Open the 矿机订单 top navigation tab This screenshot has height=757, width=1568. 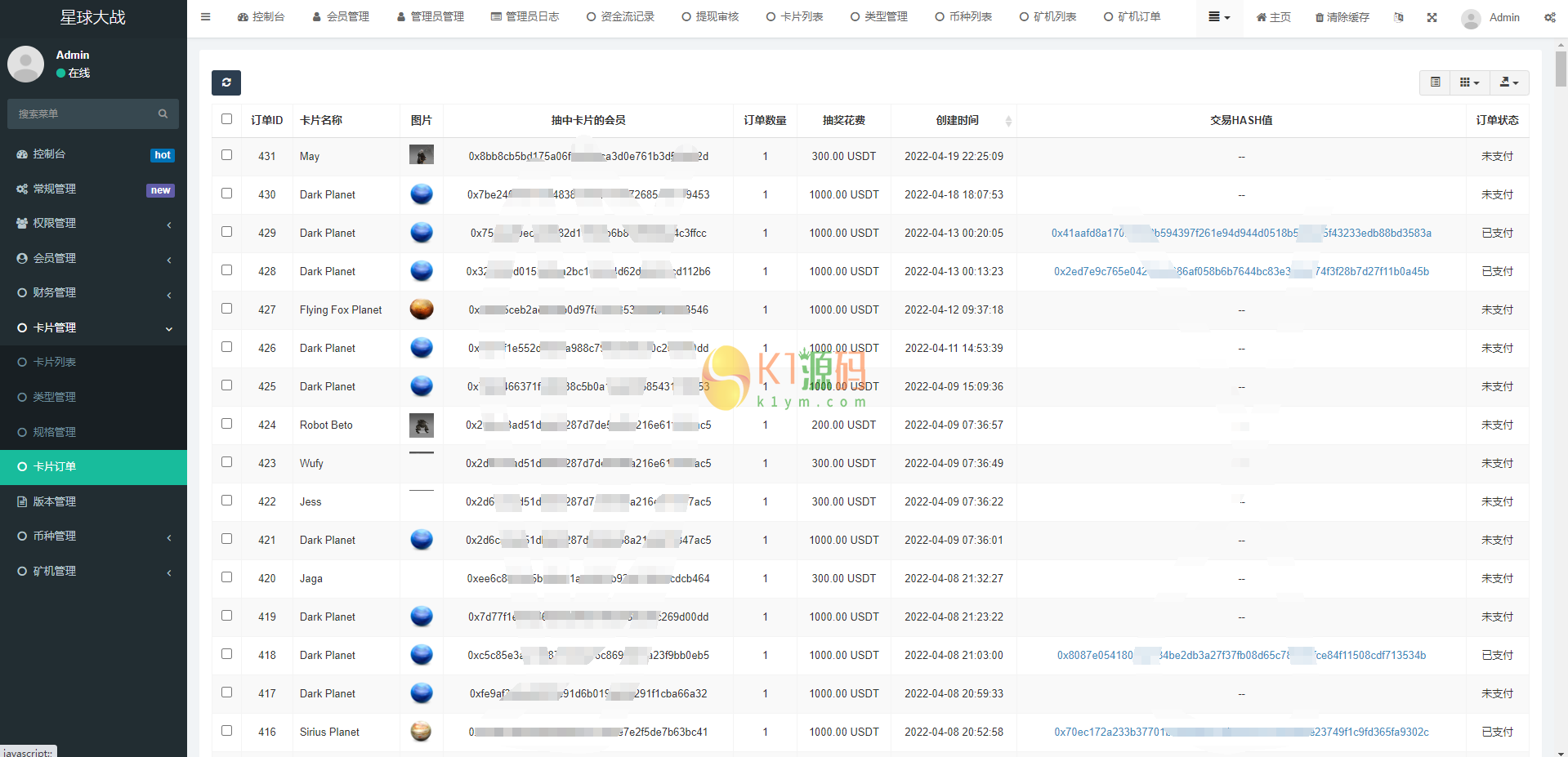[x=1132, y=16]
